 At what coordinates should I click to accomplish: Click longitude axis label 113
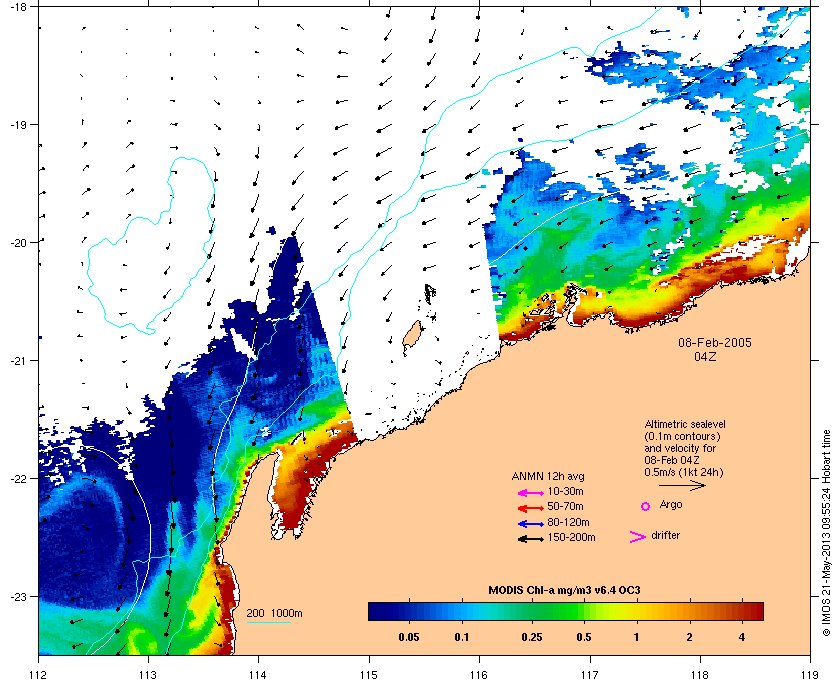(148, 675)
